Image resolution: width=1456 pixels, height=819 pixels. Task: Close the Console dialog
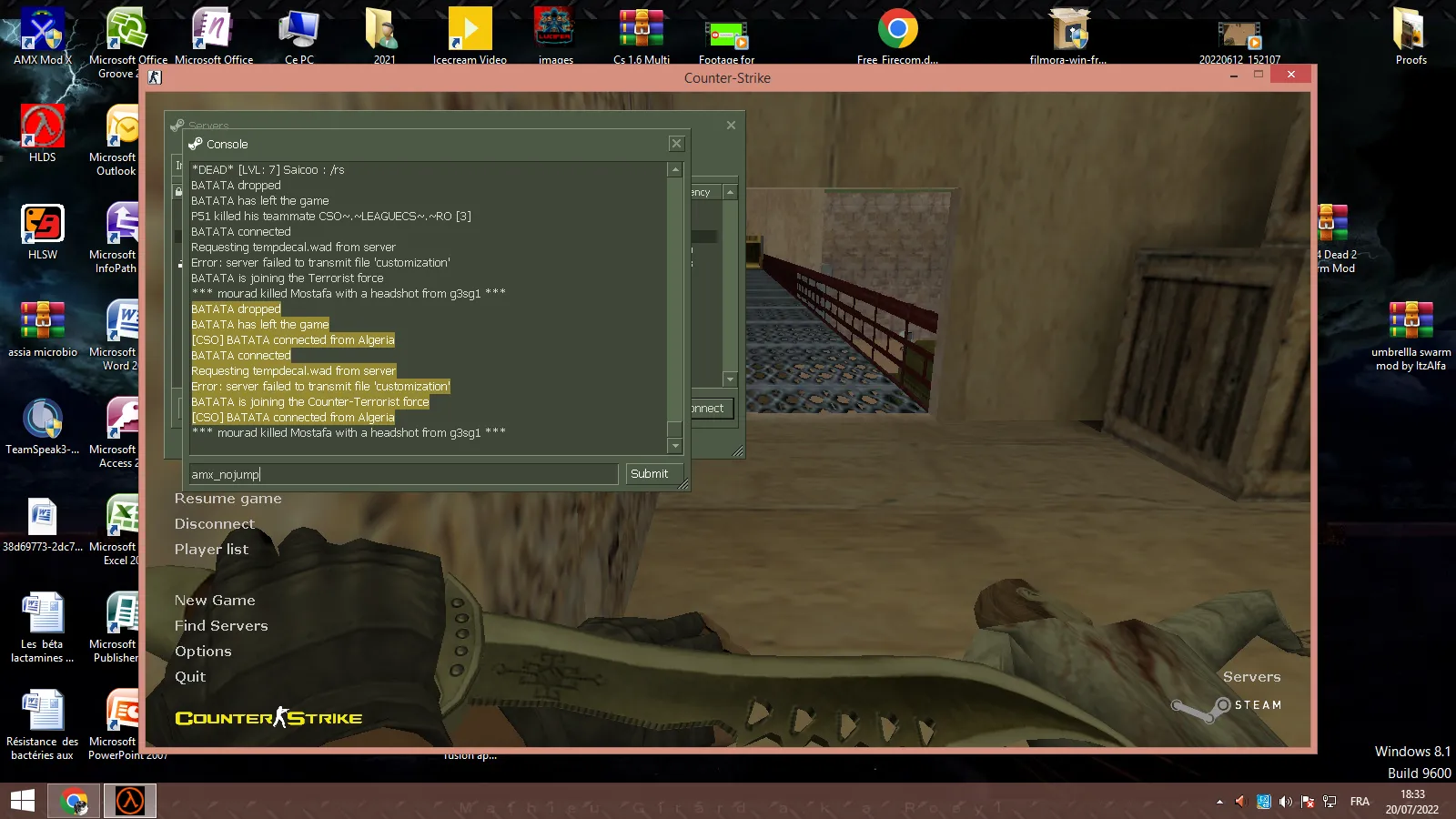click(676, 144)
